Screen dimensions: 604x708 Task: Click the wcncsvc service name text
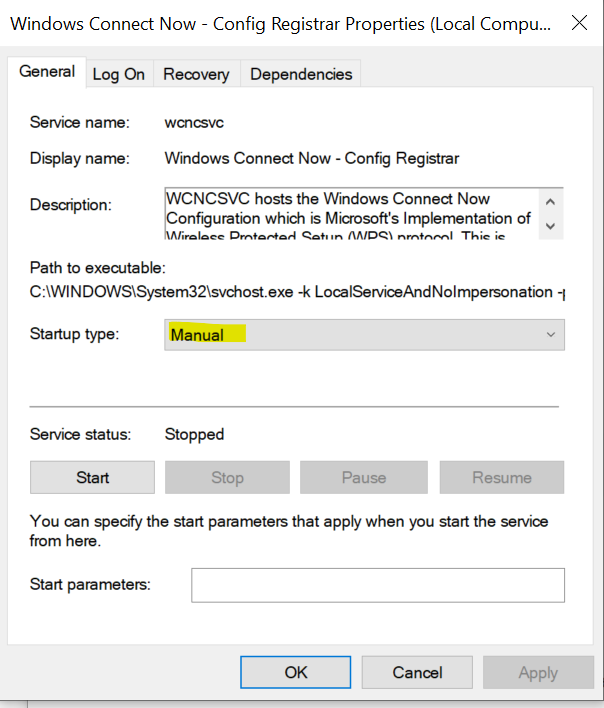194,122
